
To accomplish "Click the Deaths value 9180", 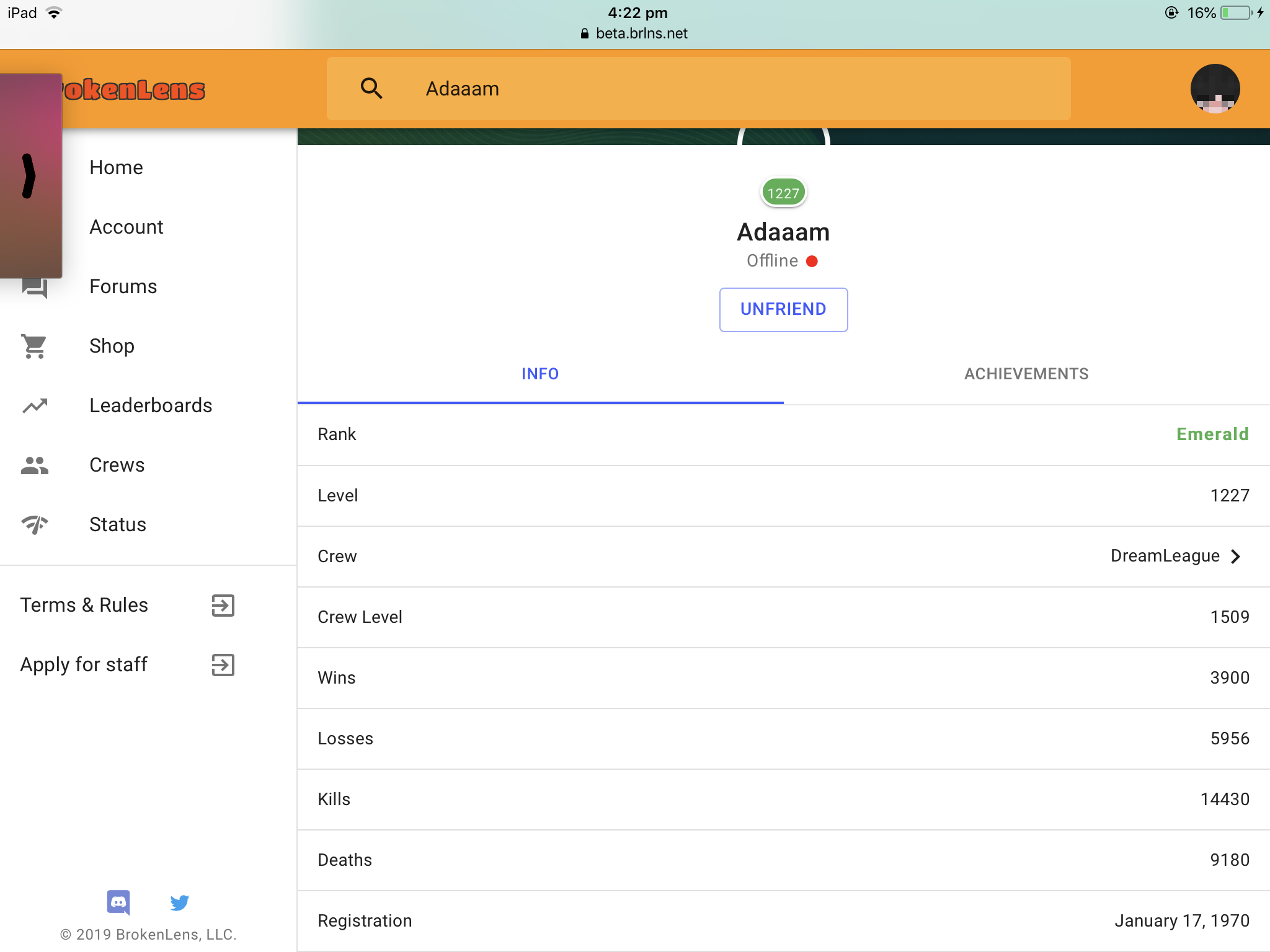I will (1230, 860).
